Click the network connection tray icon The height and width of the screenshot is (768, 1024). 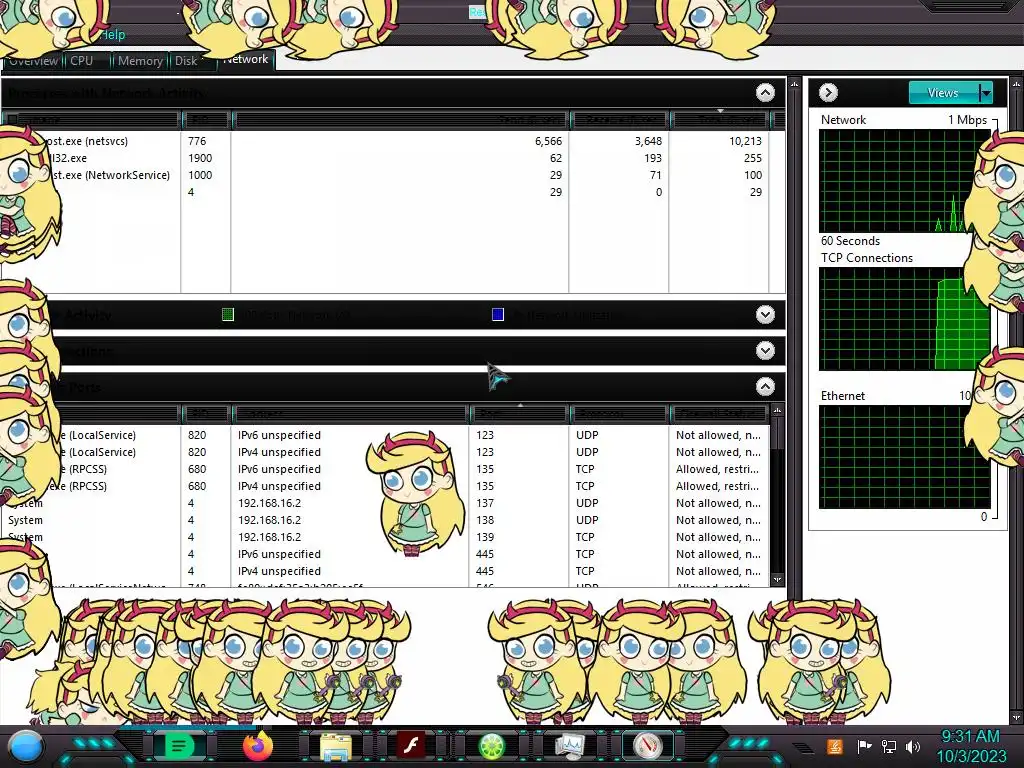pyautogui.click(x=889, y=746)
